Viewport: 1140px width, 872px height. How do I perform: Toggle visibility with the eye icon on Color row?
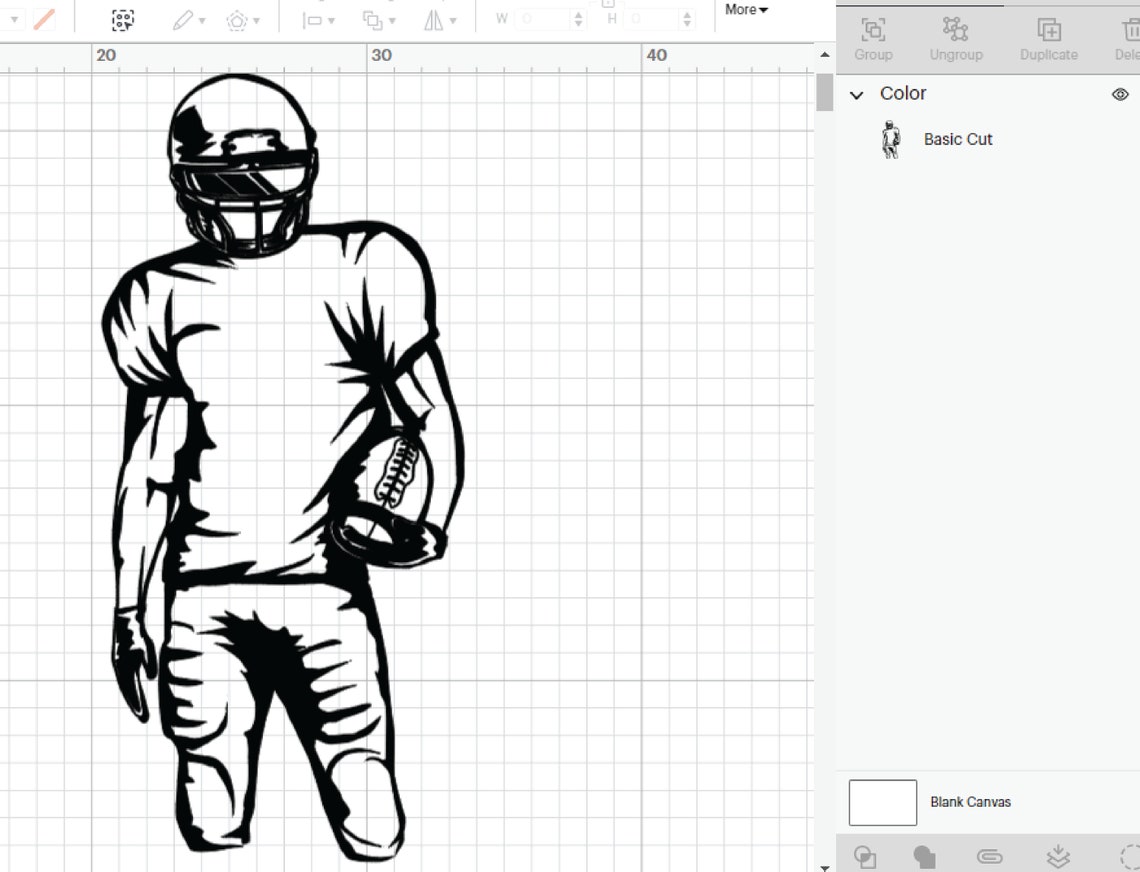pyautogui.click(x=1120, y=94)
